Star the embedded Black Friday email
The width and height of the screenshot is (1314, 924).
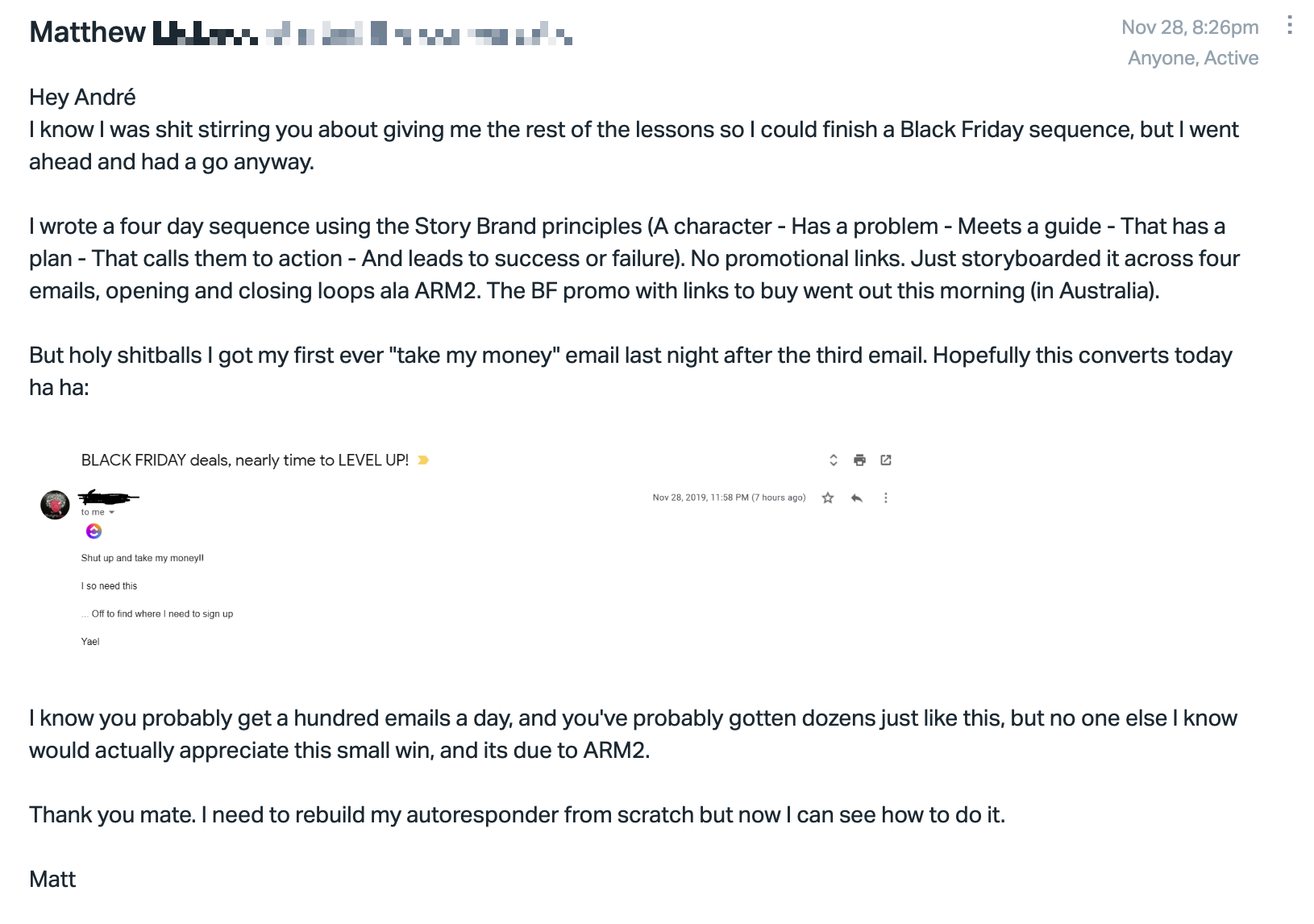827,498
